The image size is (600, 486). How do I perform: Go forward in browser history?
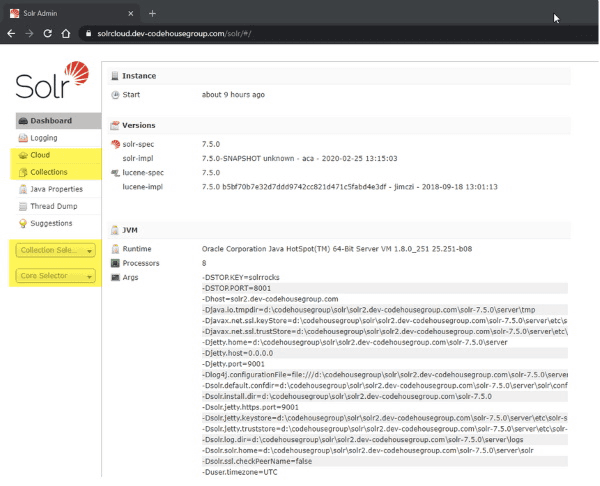[x=29, y=34]
